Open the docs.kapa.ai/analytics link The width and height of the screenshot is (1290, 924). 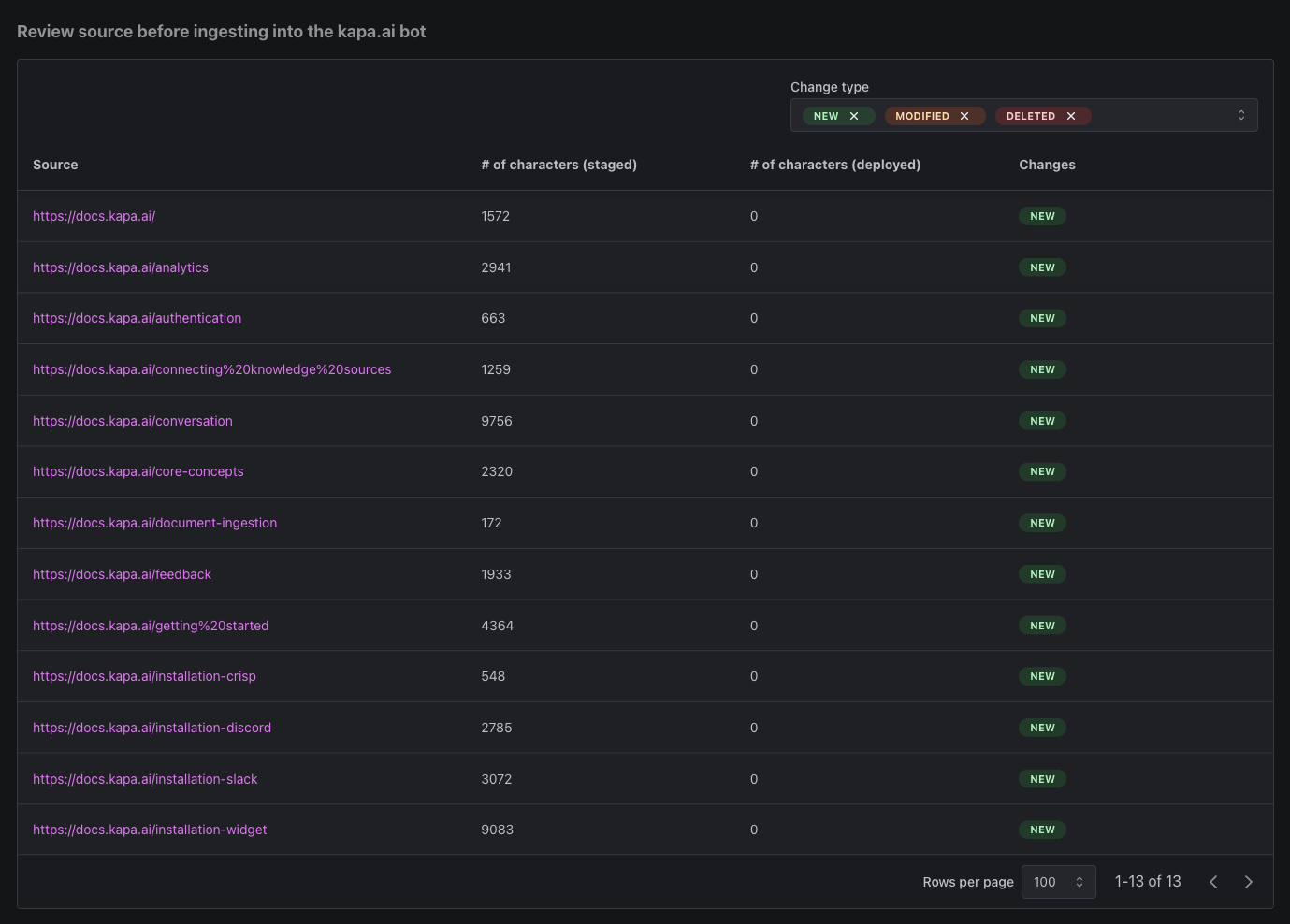click(x=121, y=267)
